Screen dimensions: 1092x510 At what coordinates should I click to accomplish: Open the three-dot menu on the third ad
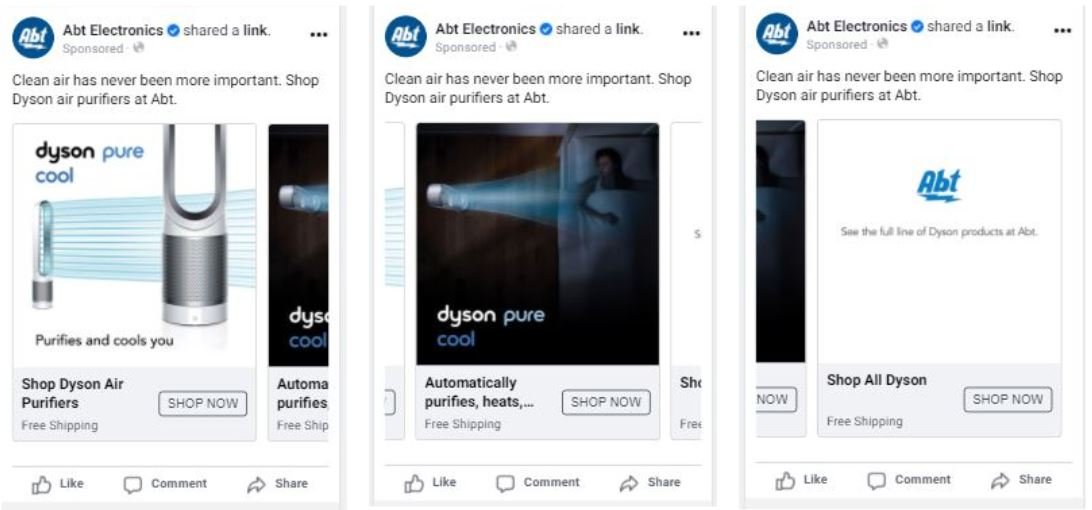coord(1063,31)
